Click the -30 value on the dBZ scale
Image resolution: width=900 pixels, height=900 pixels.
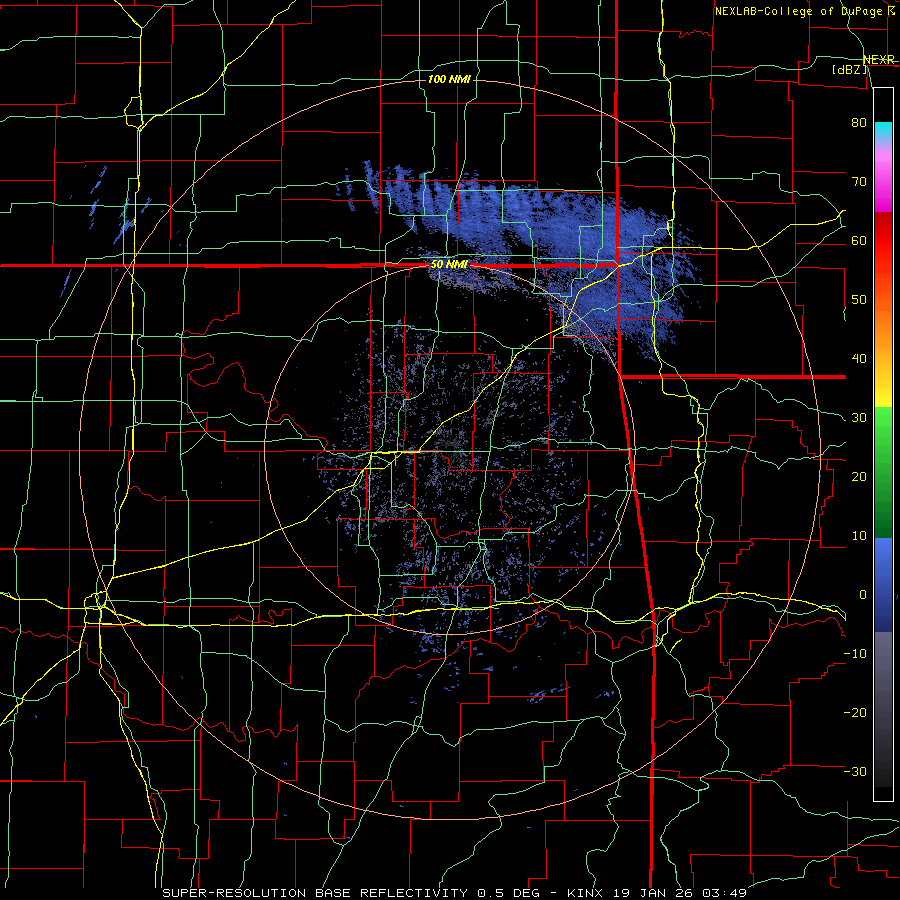855,771
